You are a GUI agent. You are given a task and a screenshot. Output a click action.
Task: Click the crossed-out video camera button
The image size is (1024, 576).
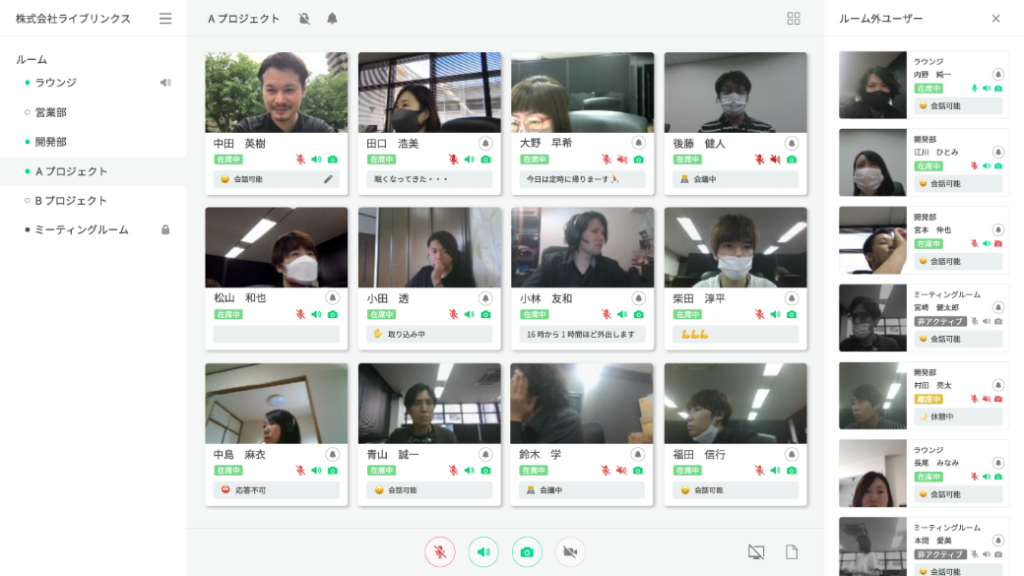[x=570, y=552]
